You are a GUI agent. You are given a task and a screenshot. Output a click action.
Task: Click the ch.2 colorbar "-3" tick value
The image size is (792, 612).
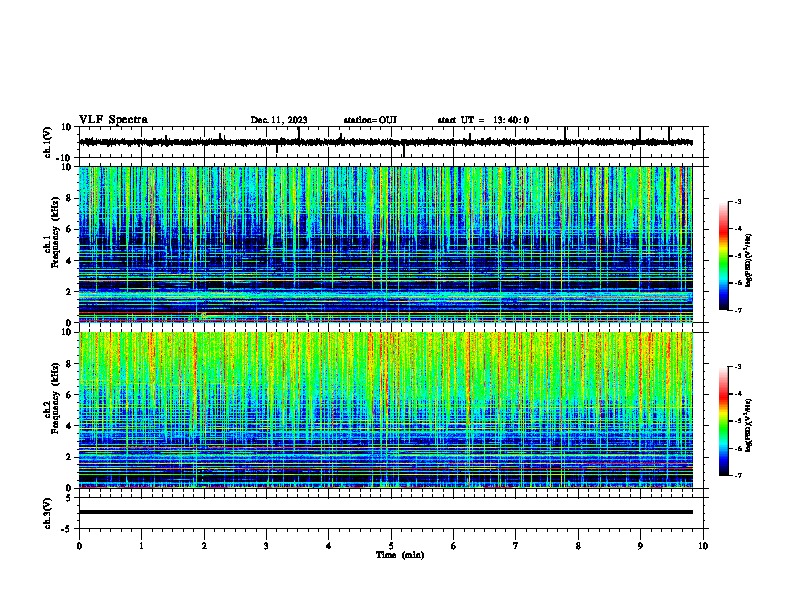(738, 367)
